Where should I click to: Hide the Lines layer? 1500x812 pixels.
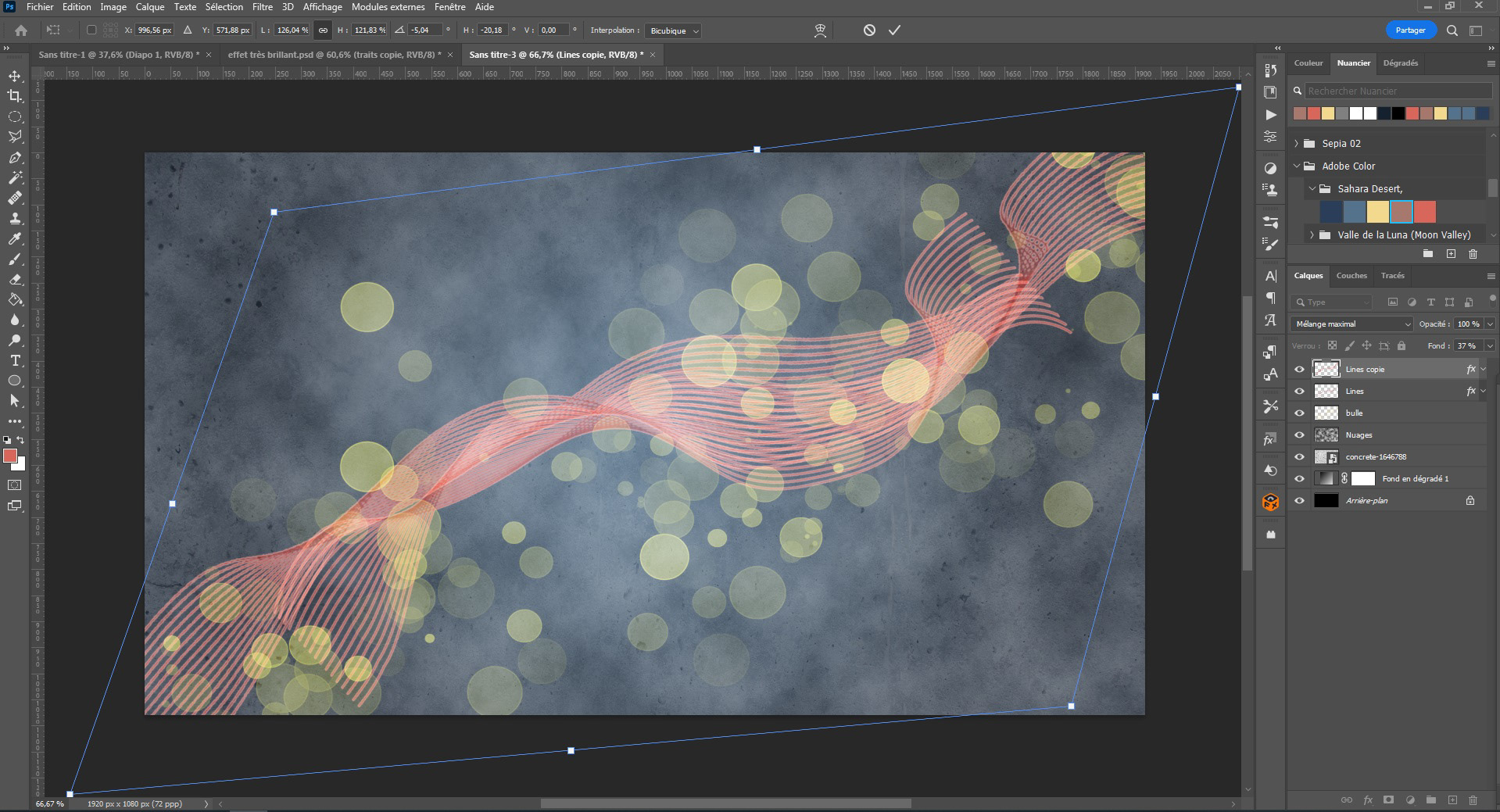click(x=1299, y=391)
